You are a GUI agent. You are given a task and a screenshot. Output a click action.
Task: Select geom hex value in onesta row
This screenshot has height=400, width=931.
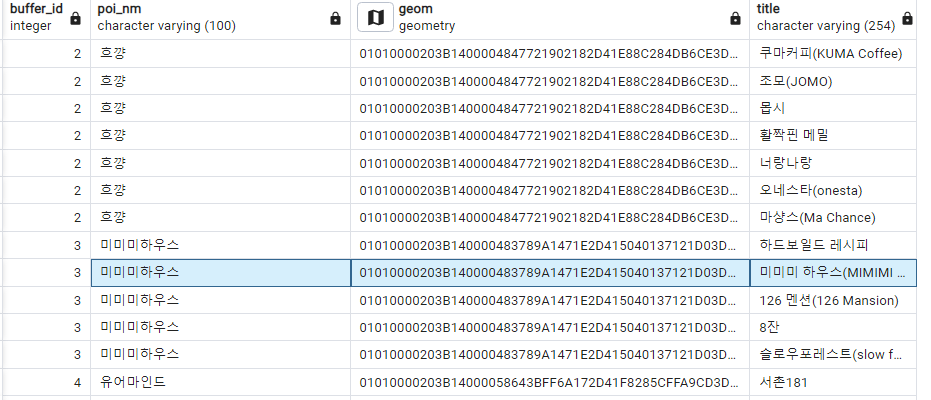549,190
